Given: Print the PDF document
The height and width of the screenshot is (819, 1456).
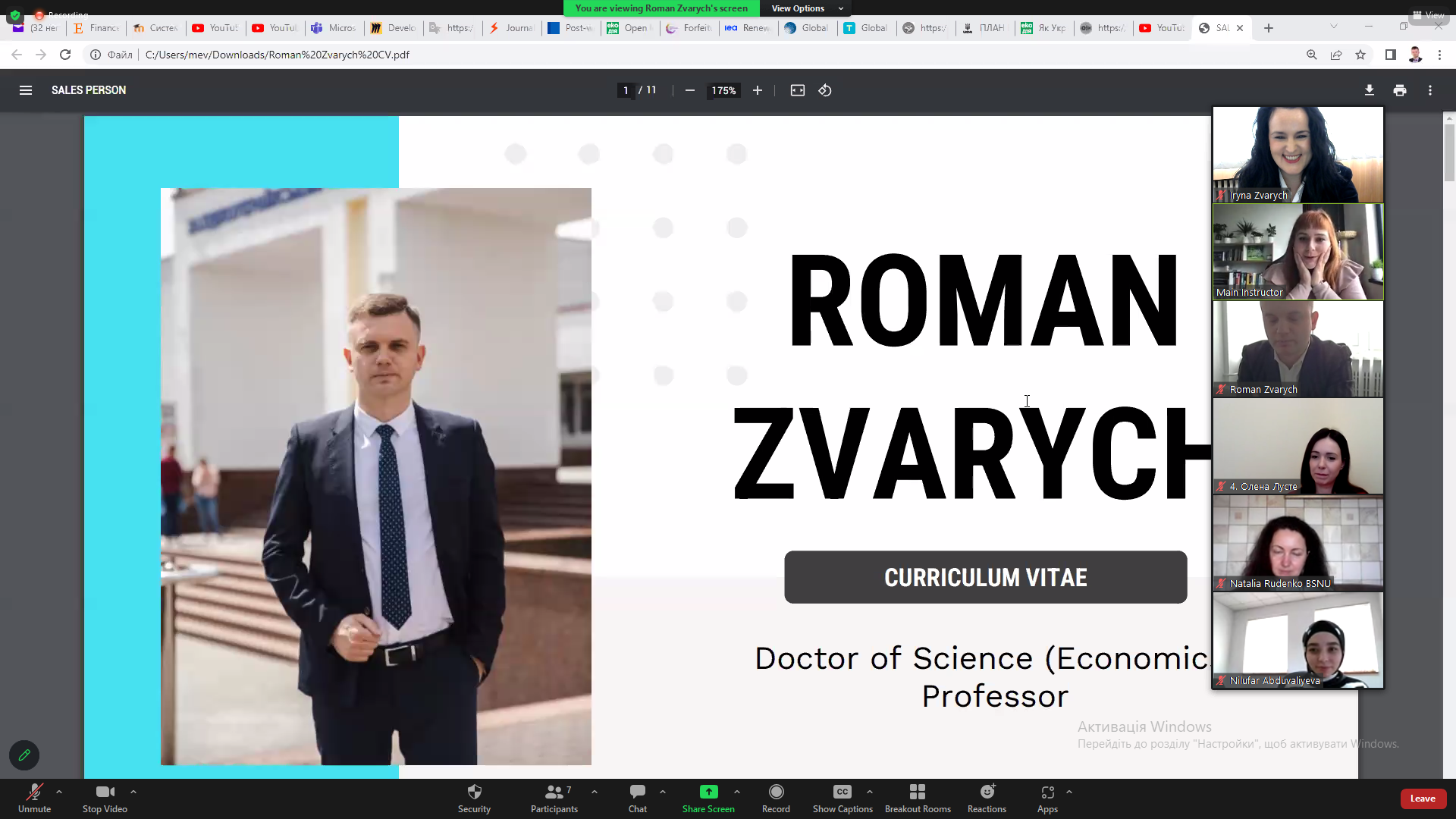Looking at the screenshot, I should [x=1400, y=90].
